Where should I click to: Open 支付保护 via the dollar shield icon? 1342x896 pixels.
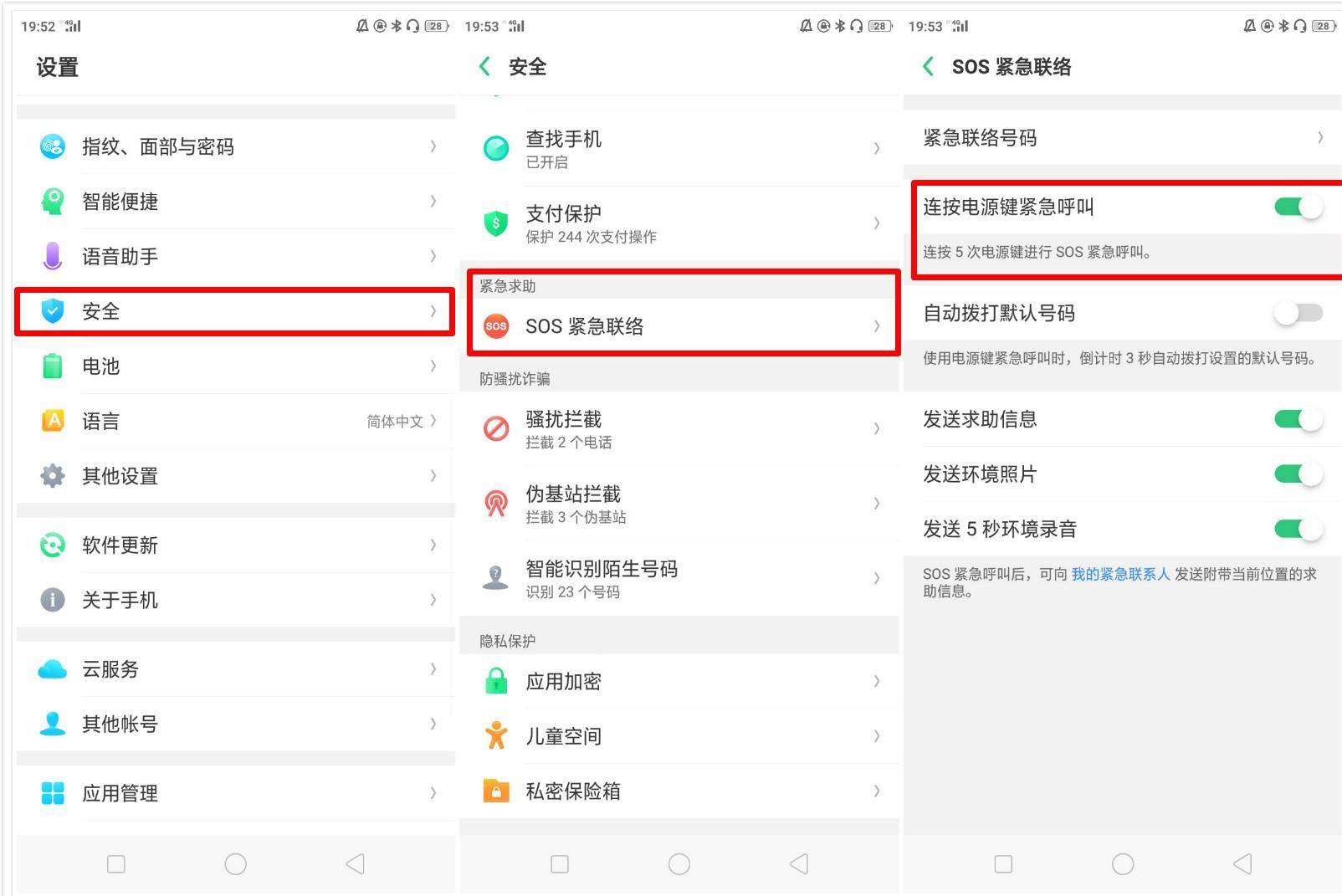pos(496,223)
